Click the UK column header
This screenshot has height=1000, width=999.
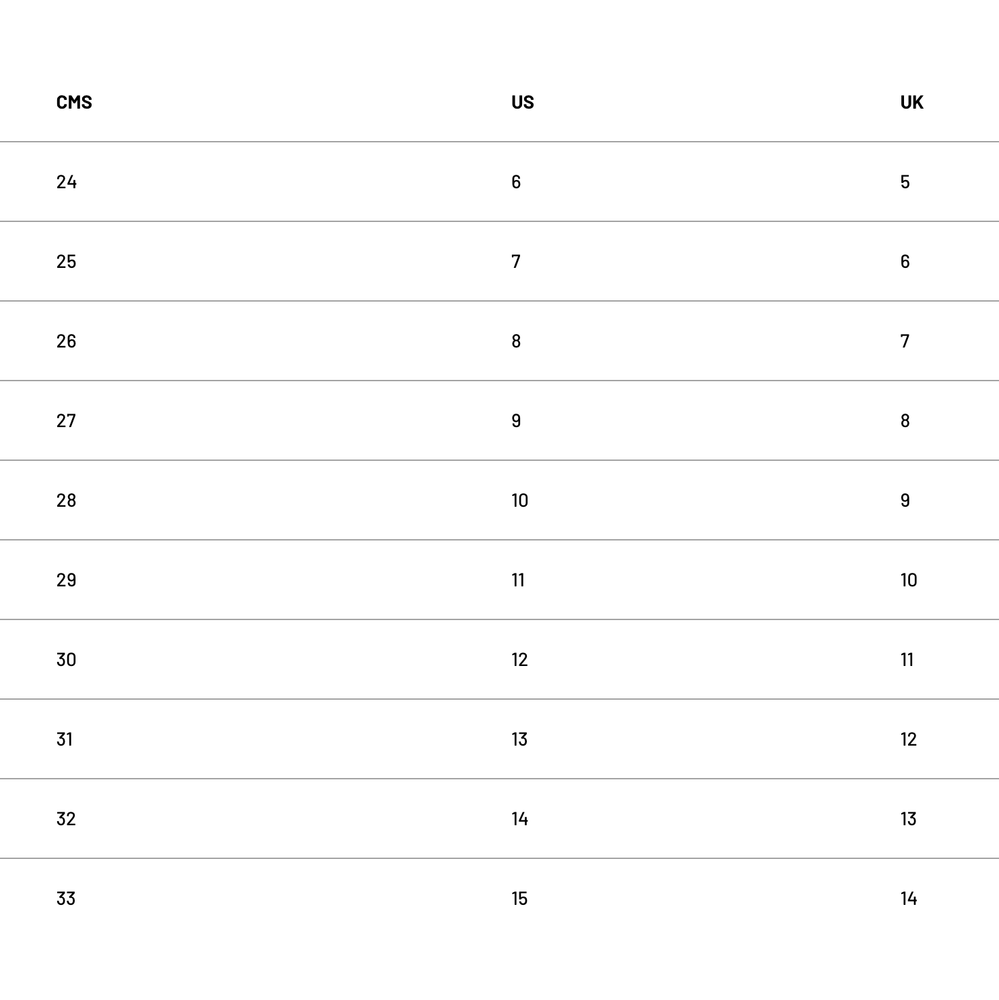click(911, 102)
